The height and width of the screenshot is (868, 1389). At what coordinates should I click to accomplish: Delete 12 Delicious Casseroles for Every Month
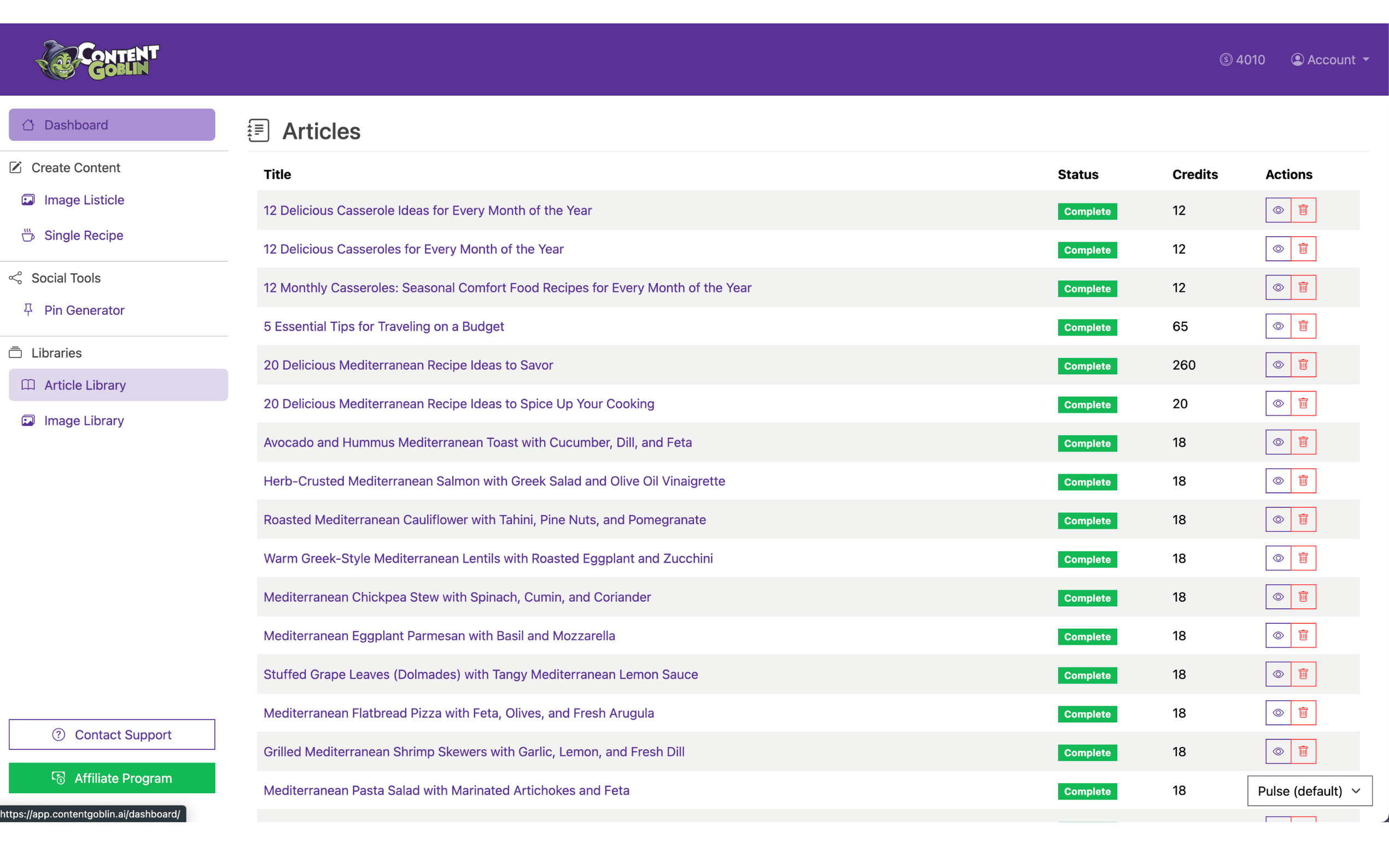(x=1303, y=249)
